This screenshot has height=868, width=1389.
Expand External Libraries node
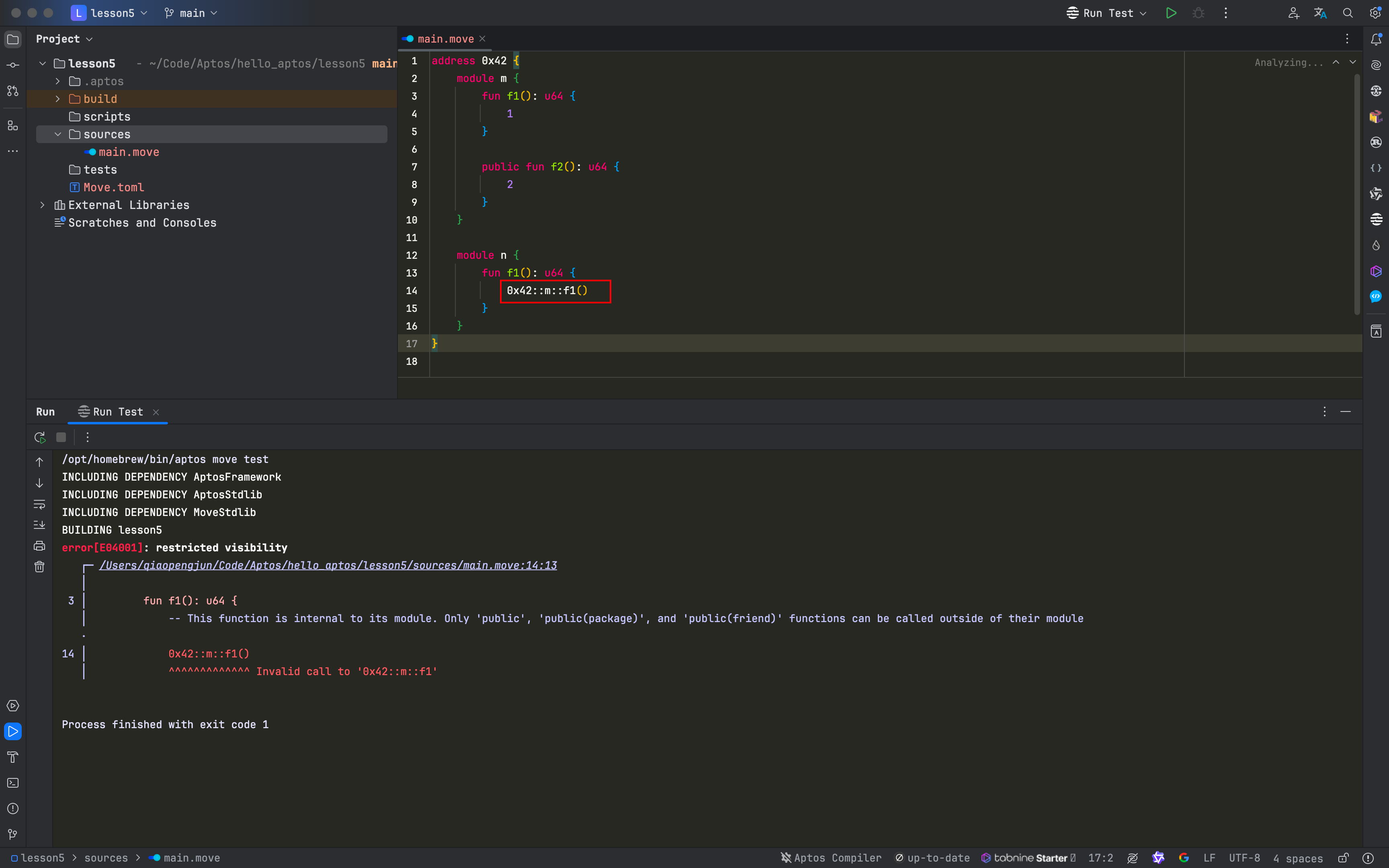pyautogui.click(x=43, y=205)
